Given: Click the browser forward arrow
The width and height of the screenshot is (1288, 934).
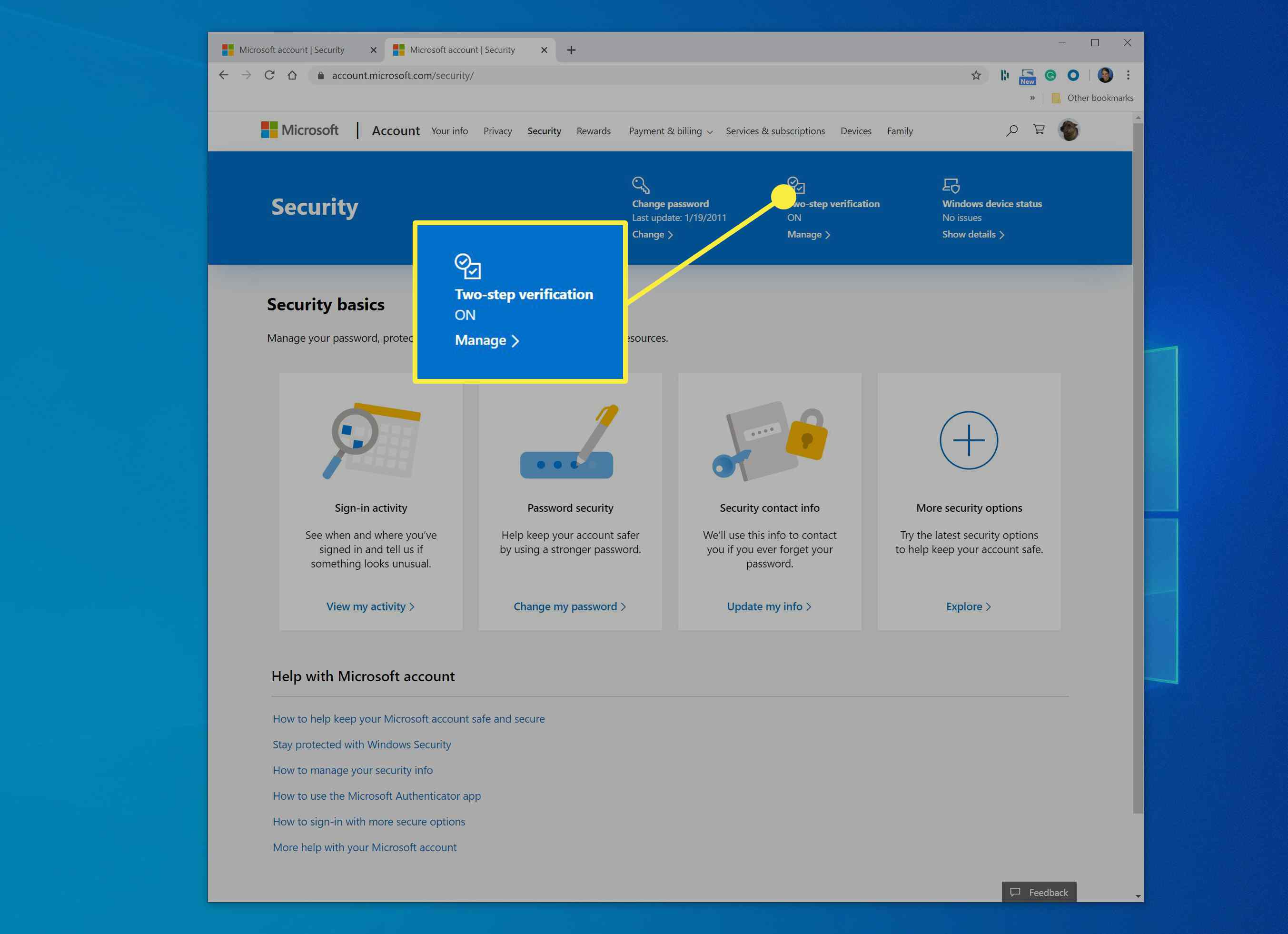Looking at the screenshot, I should [247, 75].
